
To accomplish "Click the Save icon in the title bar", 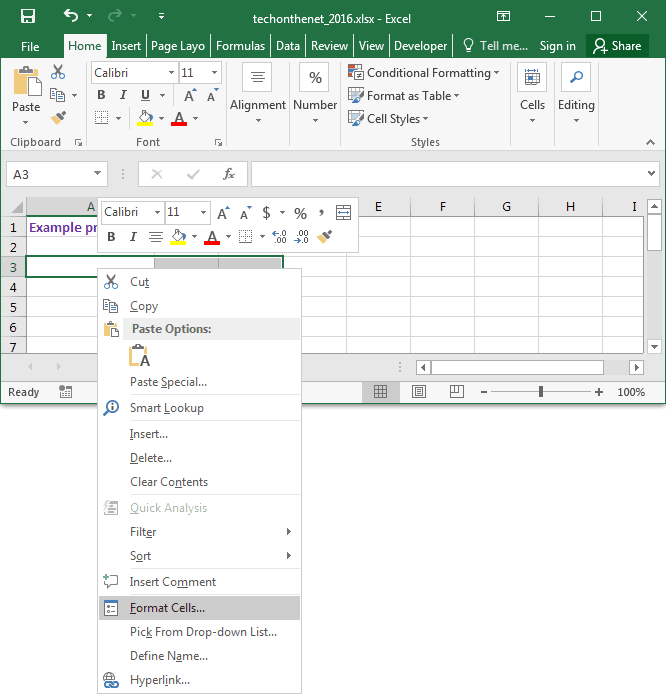I will click(x=28, y=17).
